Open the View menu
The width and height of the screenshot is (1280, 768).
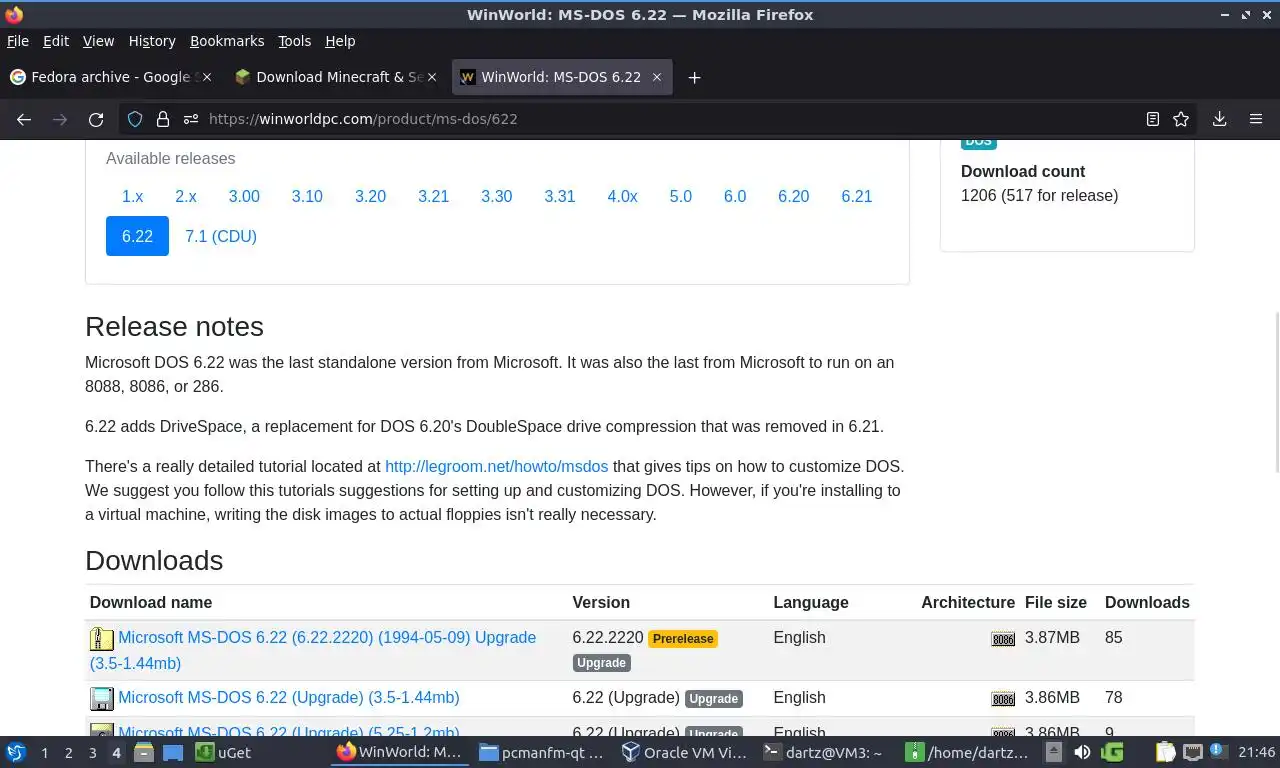(x=98, y=41)
